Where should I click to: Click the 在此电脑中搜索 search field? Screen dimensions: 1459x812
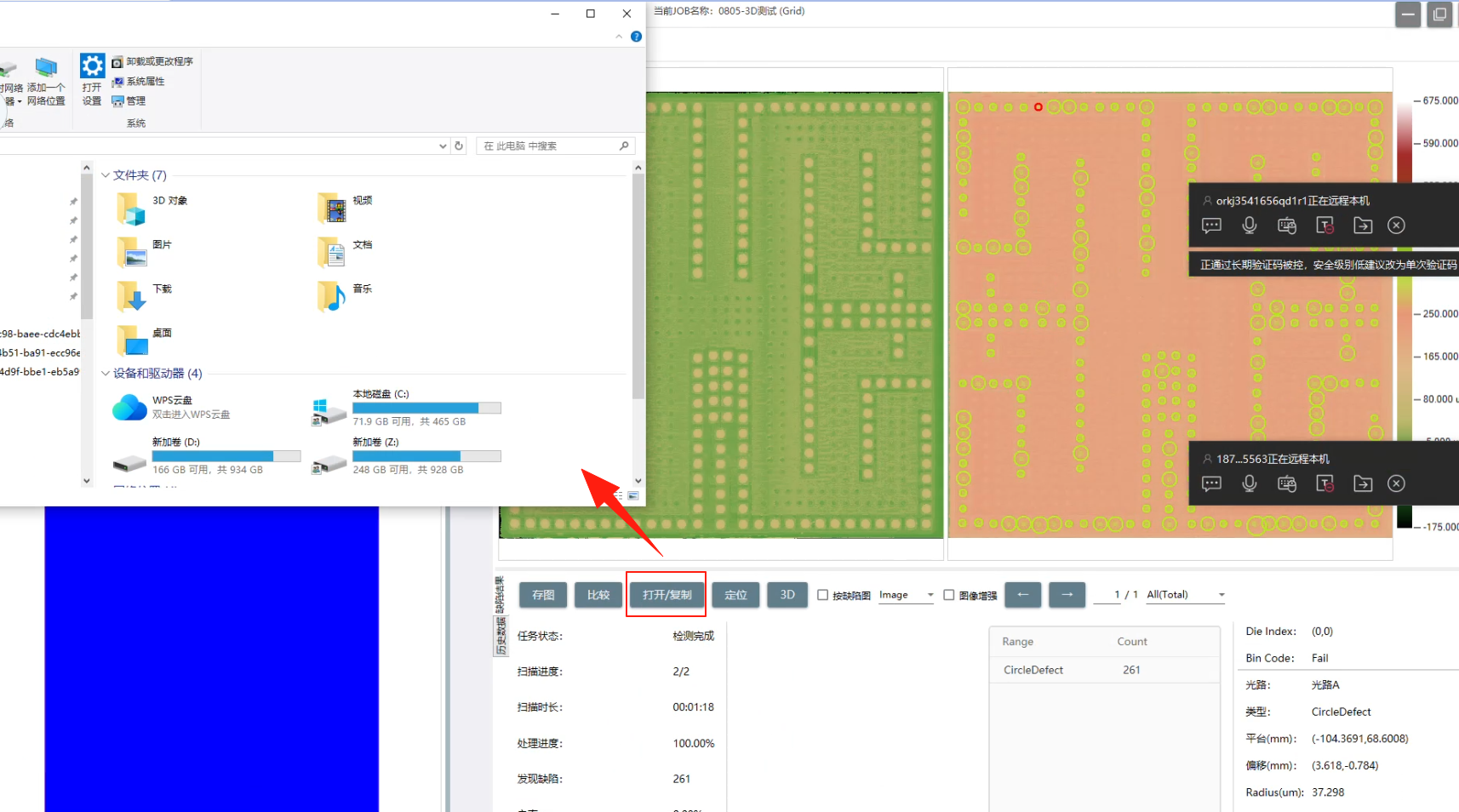click(549, 146)
